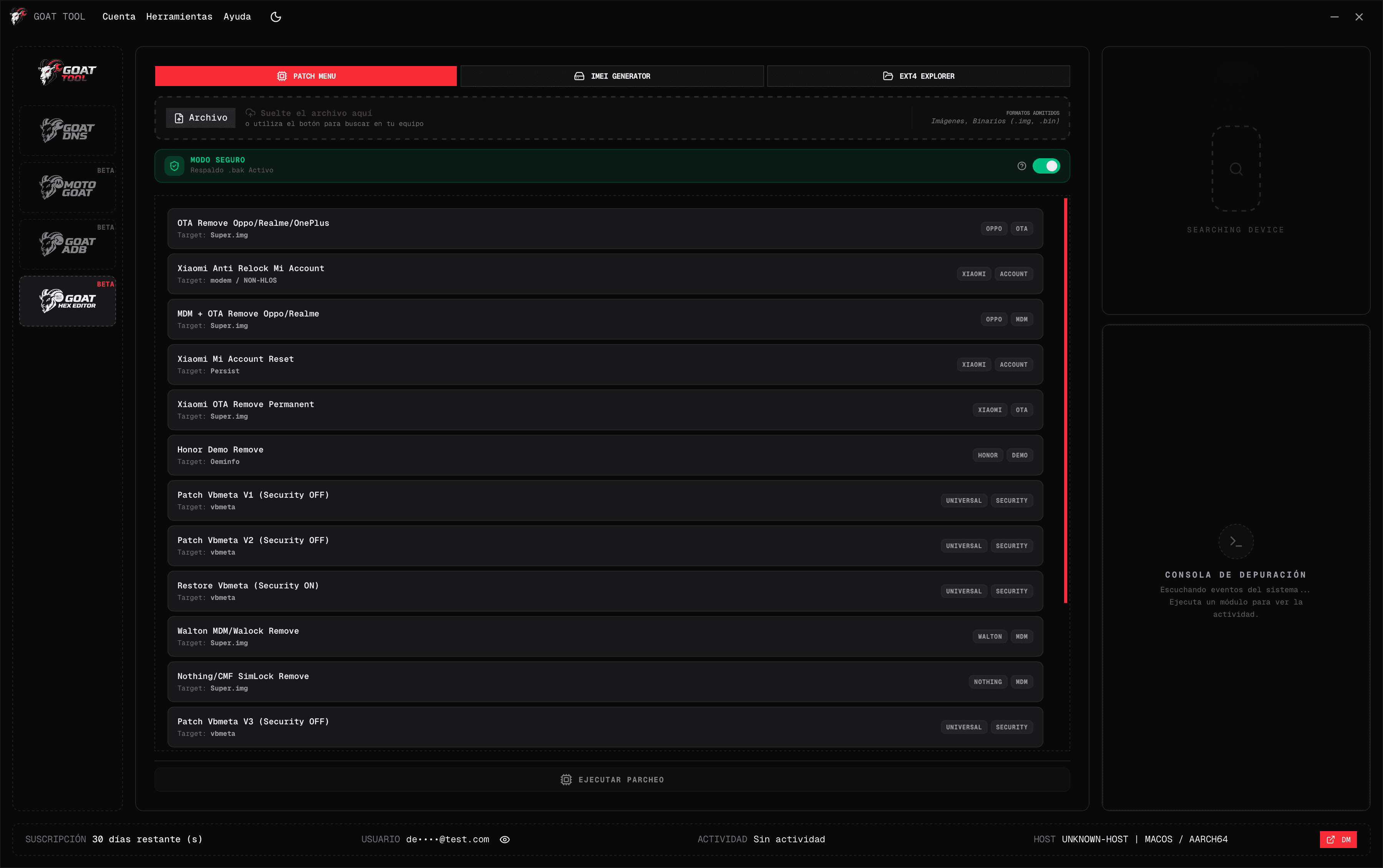The width and height of the screenshot is (1383, 868).
Task: Click debug console terminal icon
Action: click(1235, 542)
